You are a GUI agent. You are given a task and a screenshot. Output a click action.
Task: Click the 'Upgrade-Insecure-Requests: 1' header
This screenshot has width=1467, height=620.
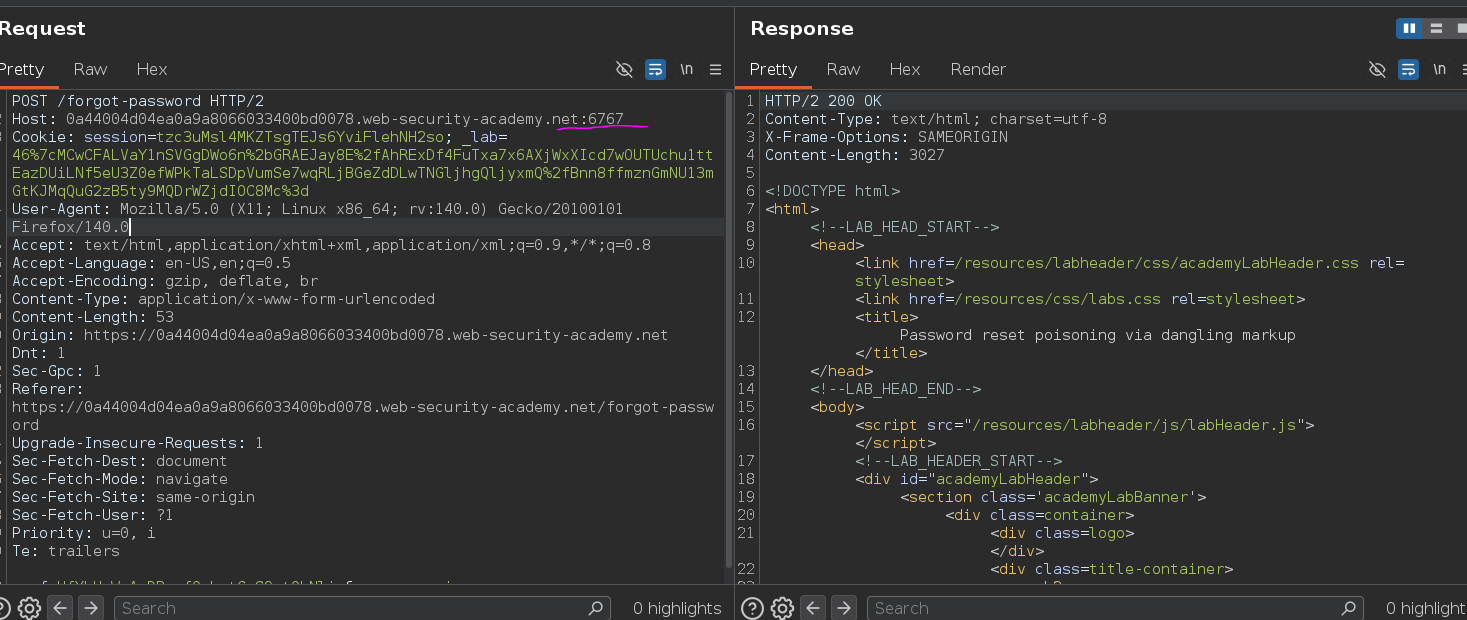click(x=138, y=443)
